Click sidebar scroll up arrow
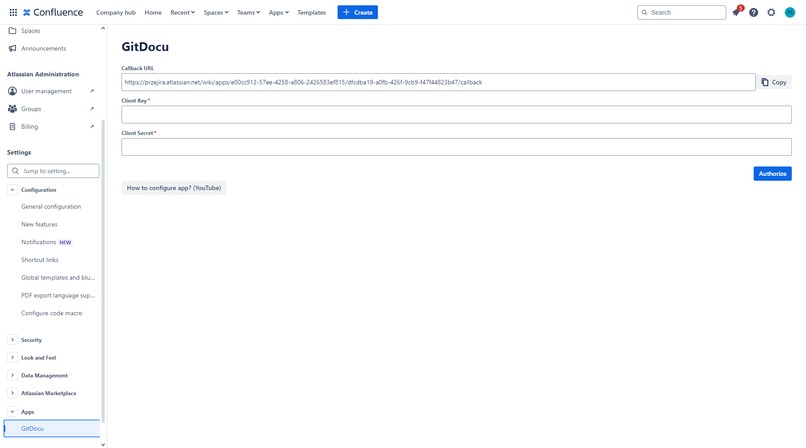Screen dimensions: 806x448 pyautogui.click(x=103, y=28)
